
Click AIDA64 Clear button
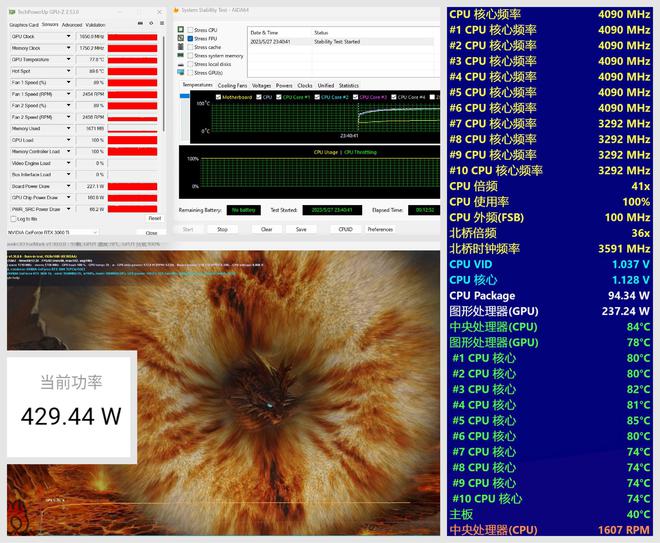click(x=266, y=229)
